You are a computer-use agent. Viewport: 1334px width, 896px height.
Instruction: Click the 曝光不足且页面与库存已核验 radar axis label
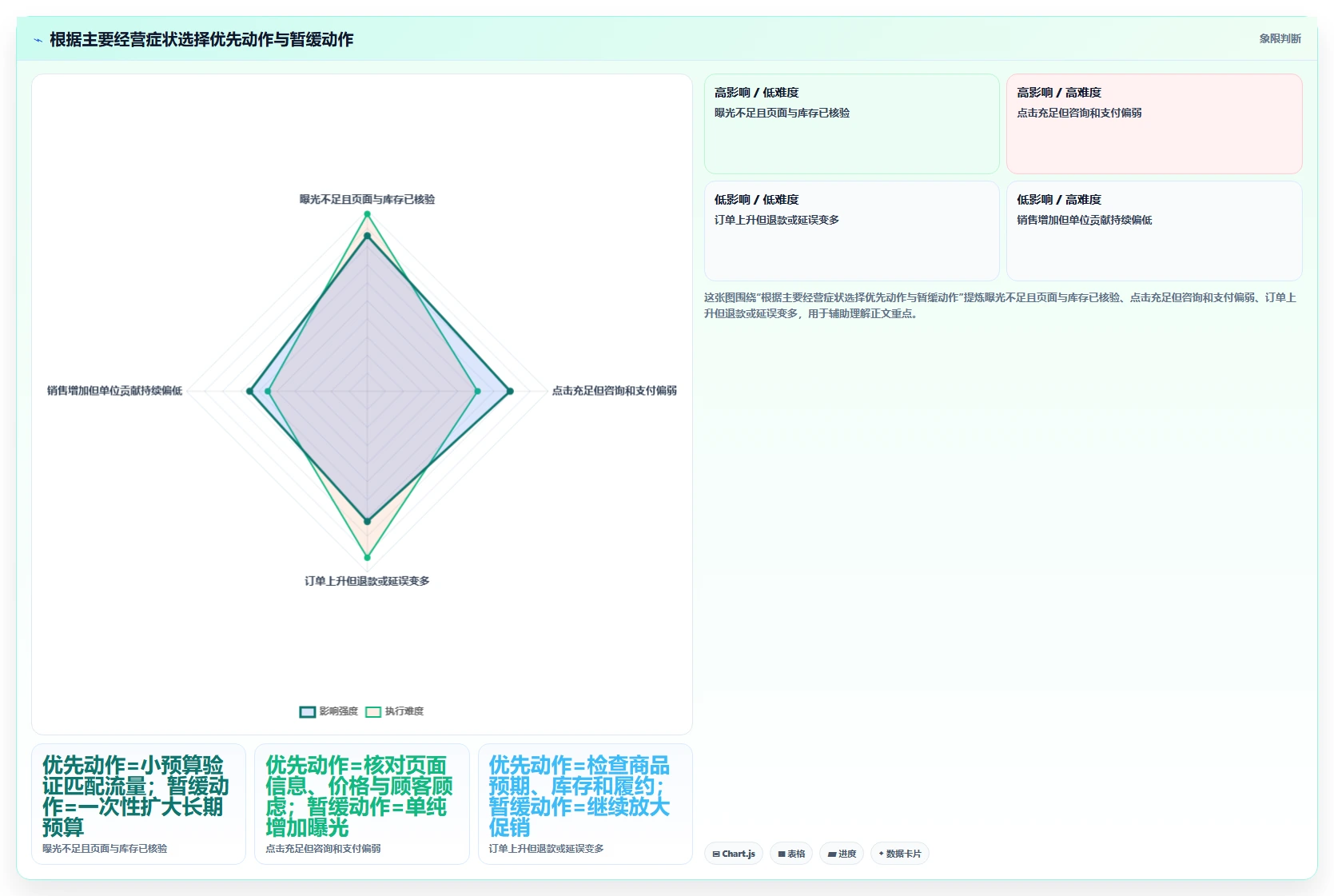coord(368,199)
